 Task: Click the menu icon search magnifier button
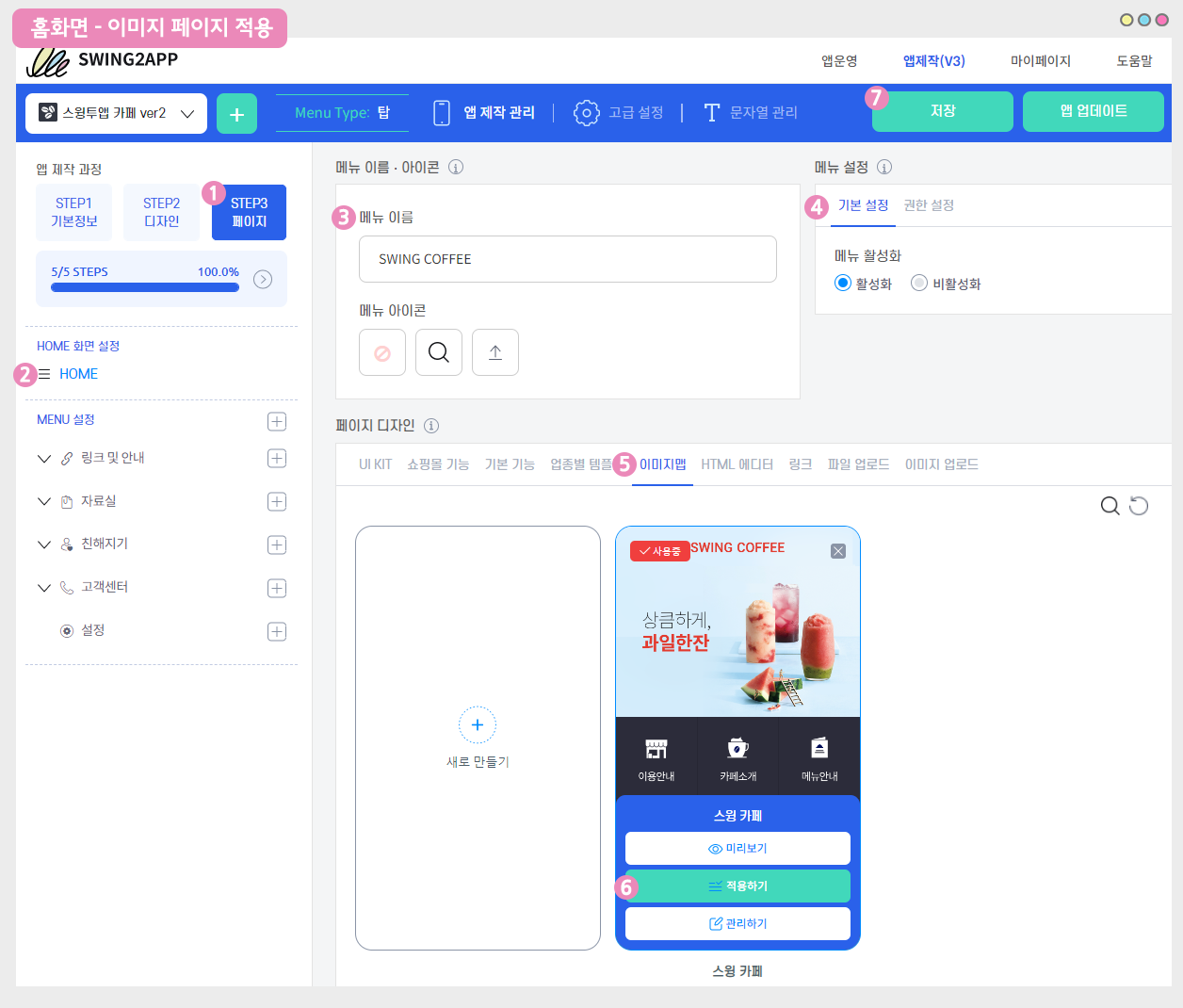point(439,352)
